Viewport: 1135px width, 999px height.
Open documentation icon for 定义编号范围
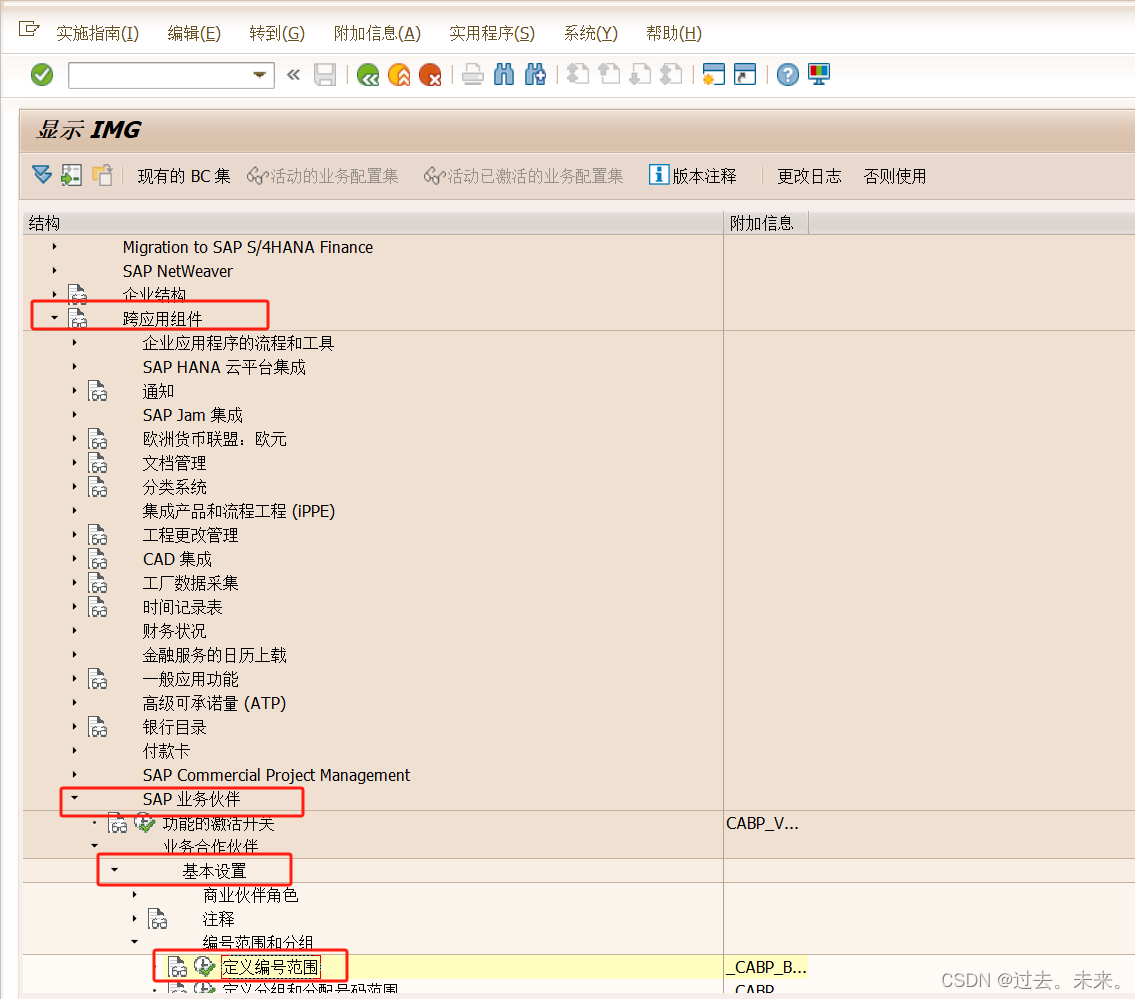coord(177,966)
